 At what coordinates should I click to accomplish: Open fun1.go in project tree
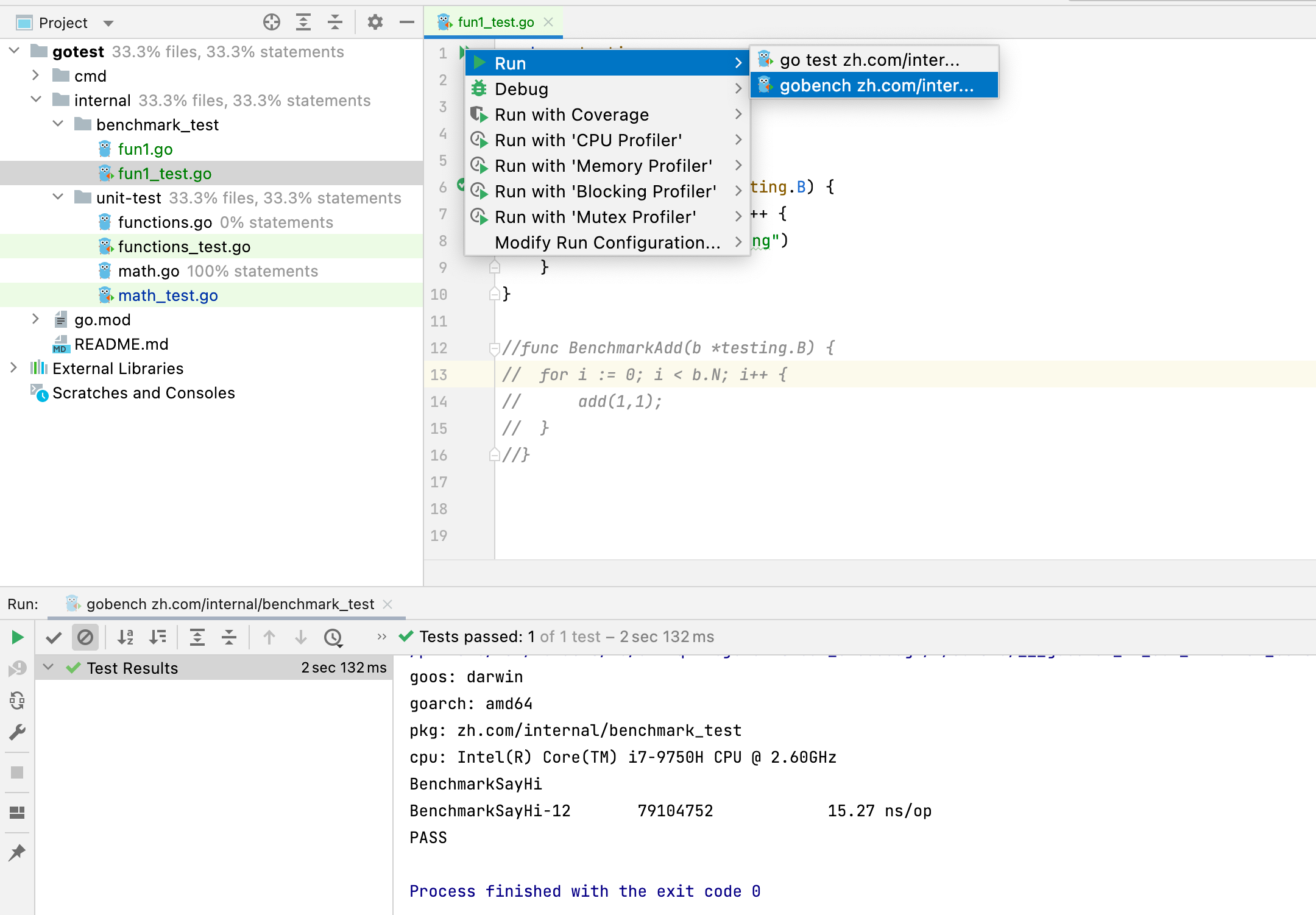point(145,149)
